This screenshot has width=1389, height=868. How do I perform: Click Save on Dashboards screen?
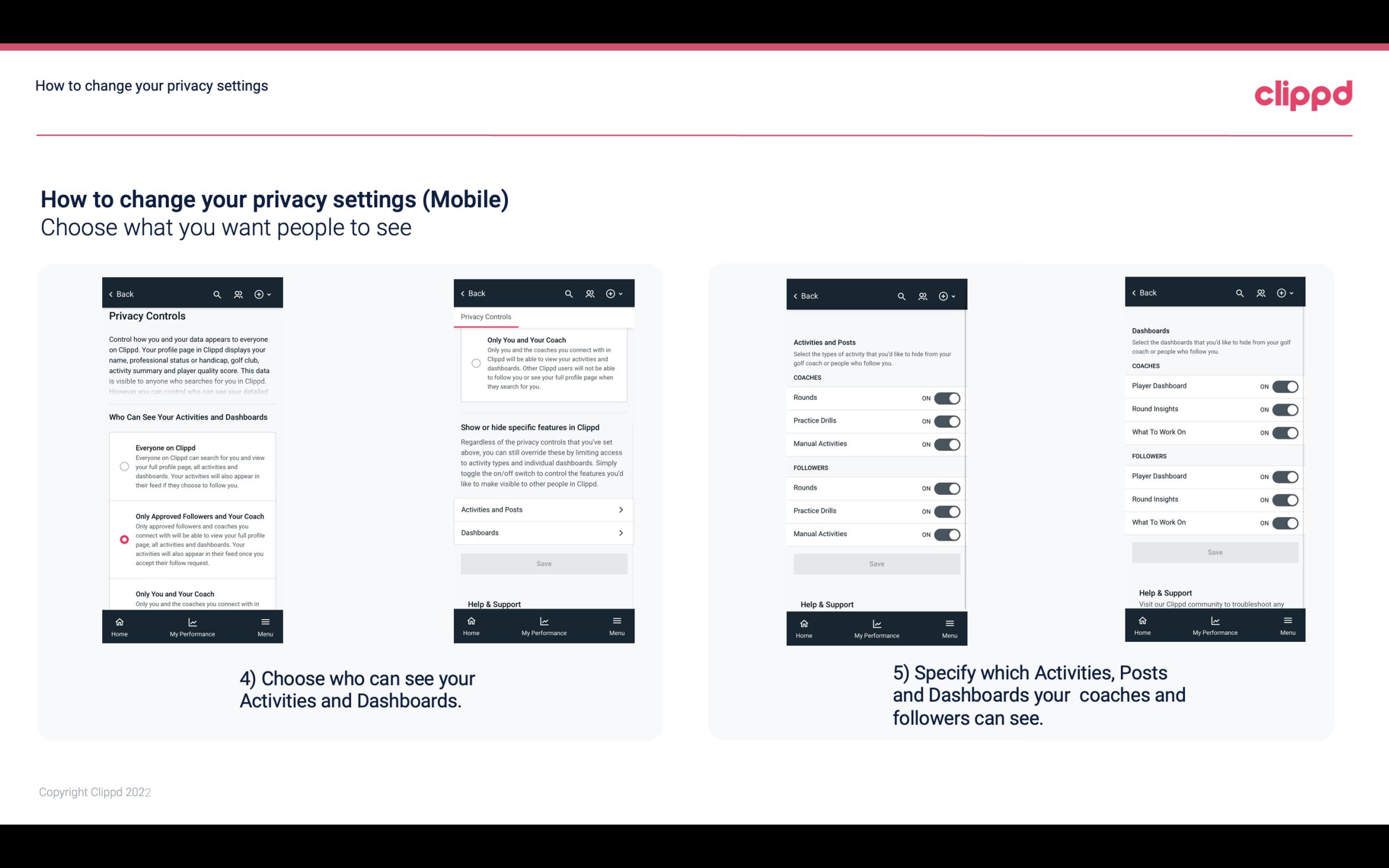pos(1214,551)
